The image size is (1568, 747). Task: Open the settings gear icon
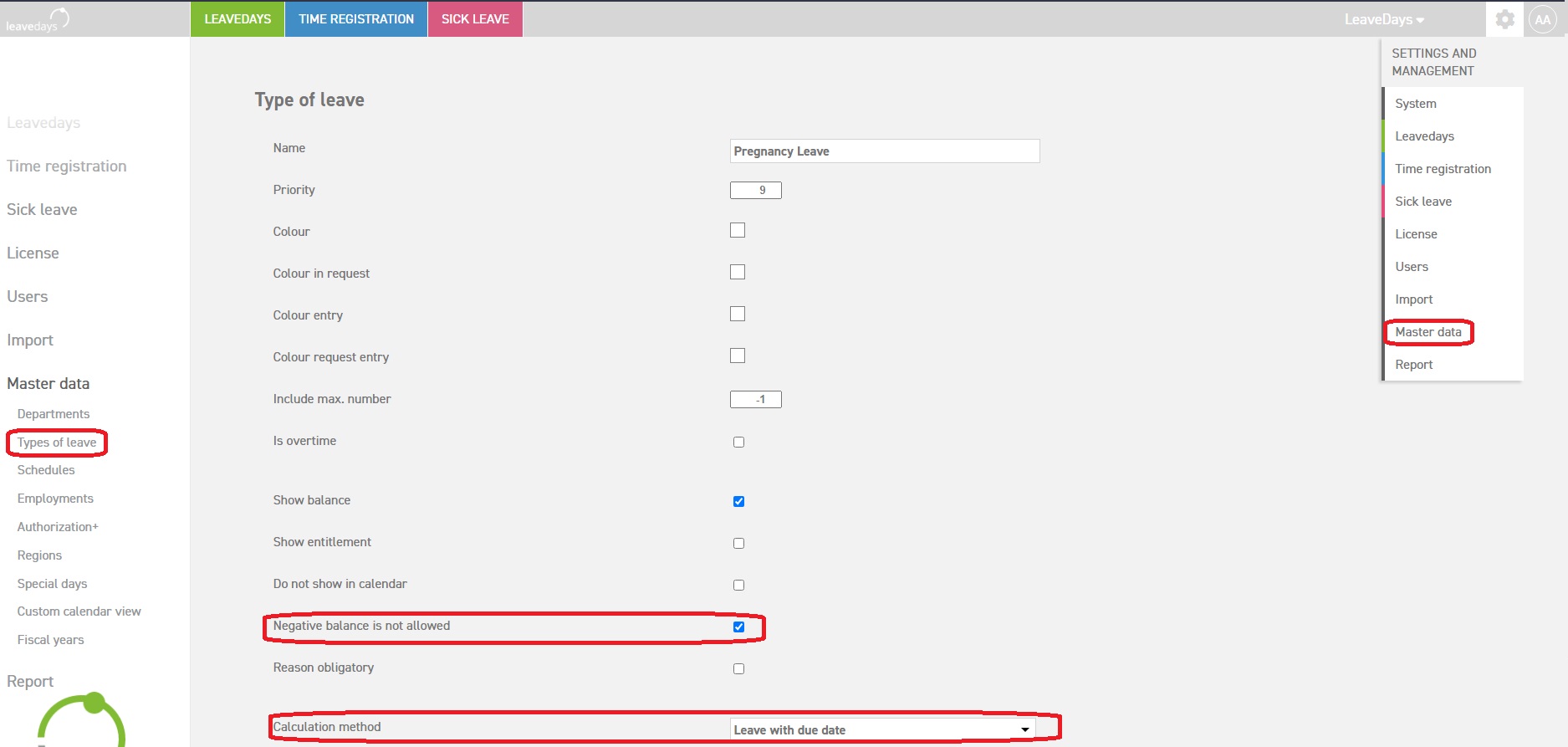coord(1504,19)
